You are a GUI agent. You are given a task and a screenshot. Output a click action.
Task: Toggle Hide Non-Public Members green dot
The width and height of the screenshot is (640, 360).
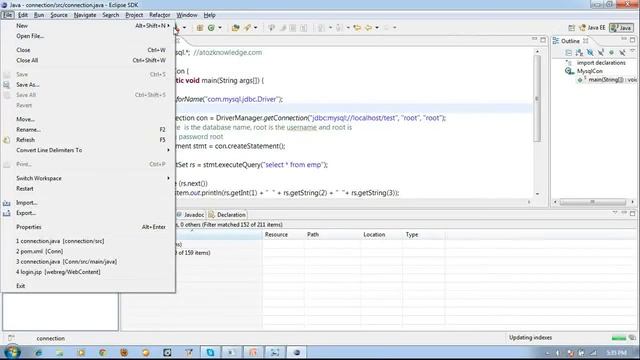611,53
